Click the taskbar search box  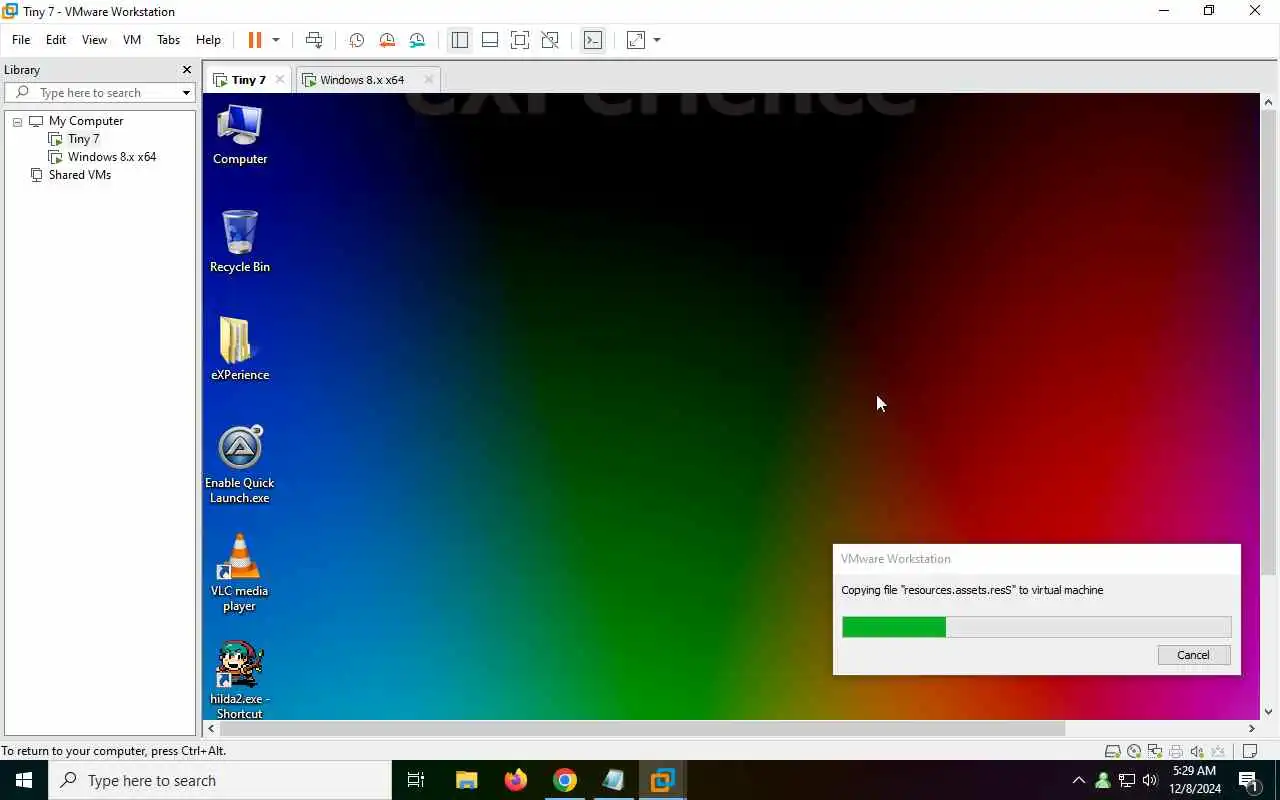tap(220, 780)
